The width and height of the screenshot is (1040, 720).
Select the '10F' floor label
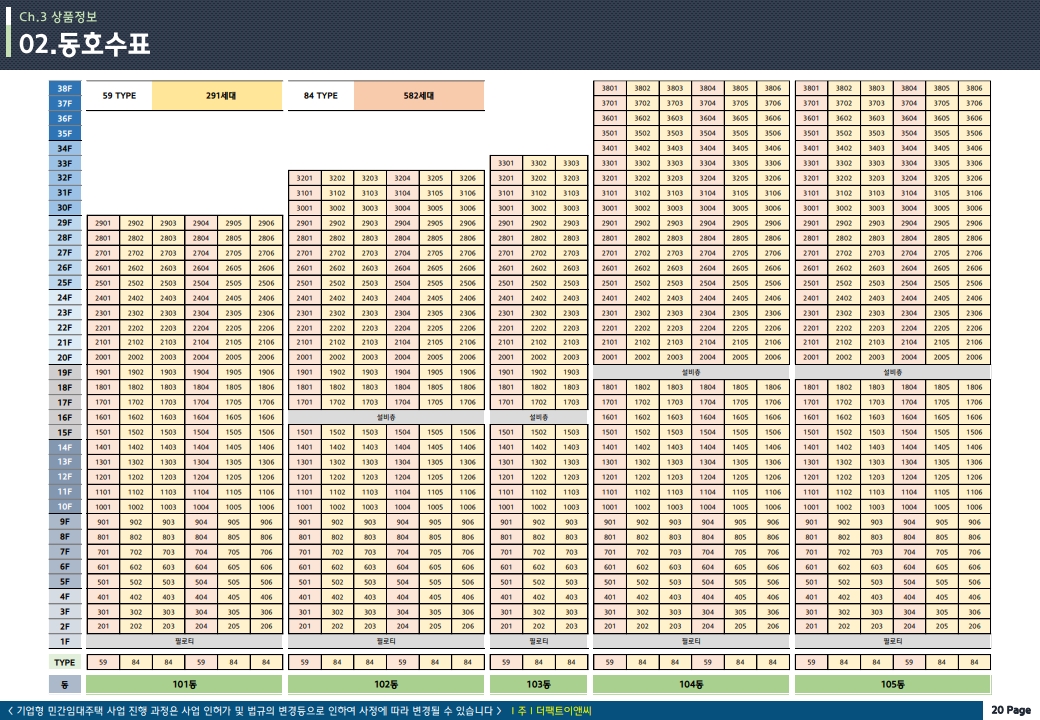(x=65, y=507)
